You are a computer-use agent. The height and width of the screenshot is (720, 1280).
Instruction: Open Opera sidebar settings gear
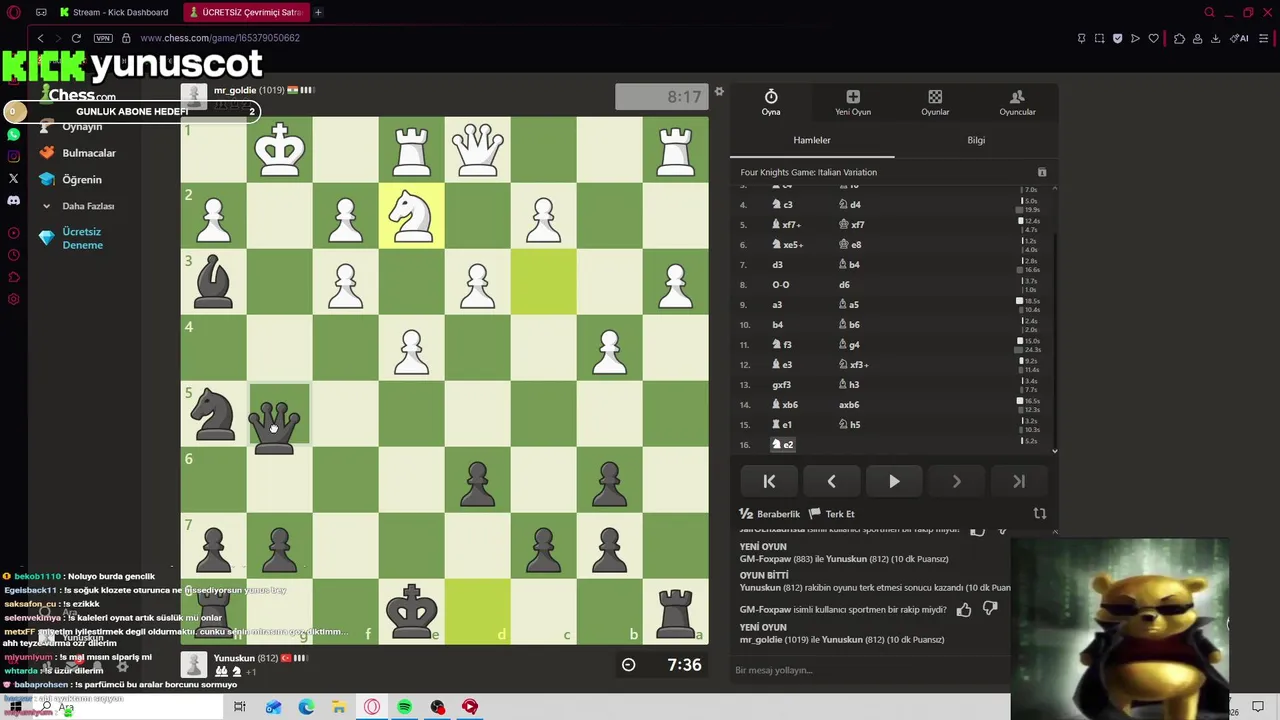(x=13, y=299)
